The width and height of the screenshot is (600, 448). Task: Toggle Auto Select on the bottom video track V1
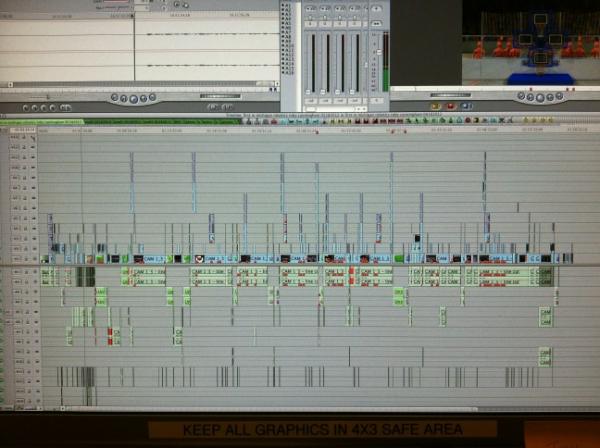(x=33, y=259)
